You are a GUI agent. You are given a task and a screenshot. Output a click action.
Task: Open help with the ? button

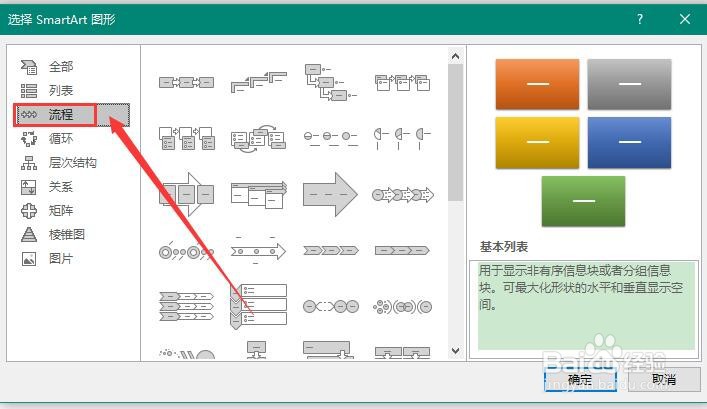(x=640, y=19)
